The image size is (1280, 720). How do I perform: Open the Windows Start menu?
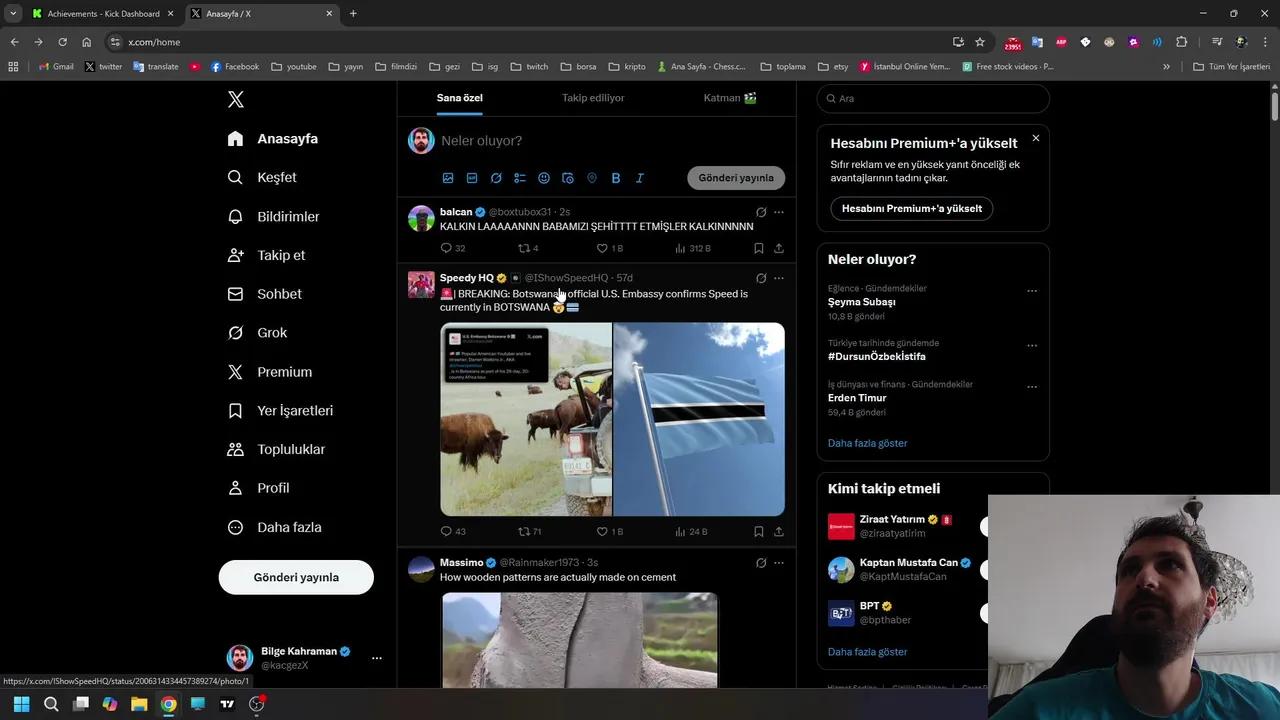[21, 704]
